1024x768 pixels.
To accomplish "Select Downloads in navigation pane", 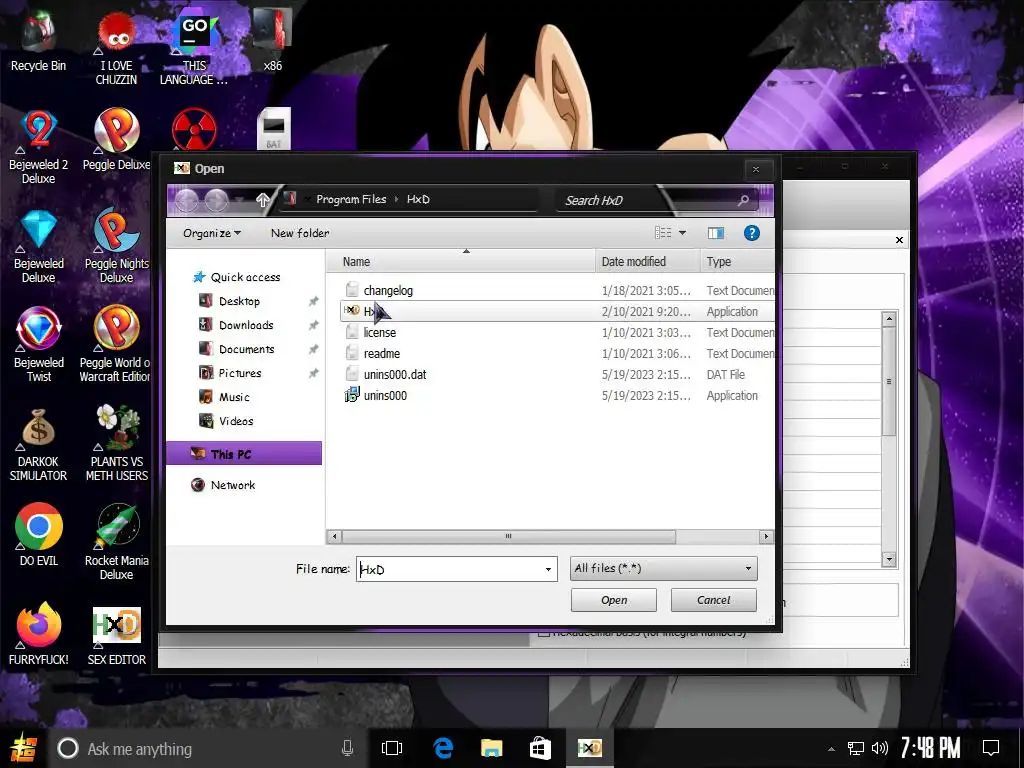I will (246, 325).
